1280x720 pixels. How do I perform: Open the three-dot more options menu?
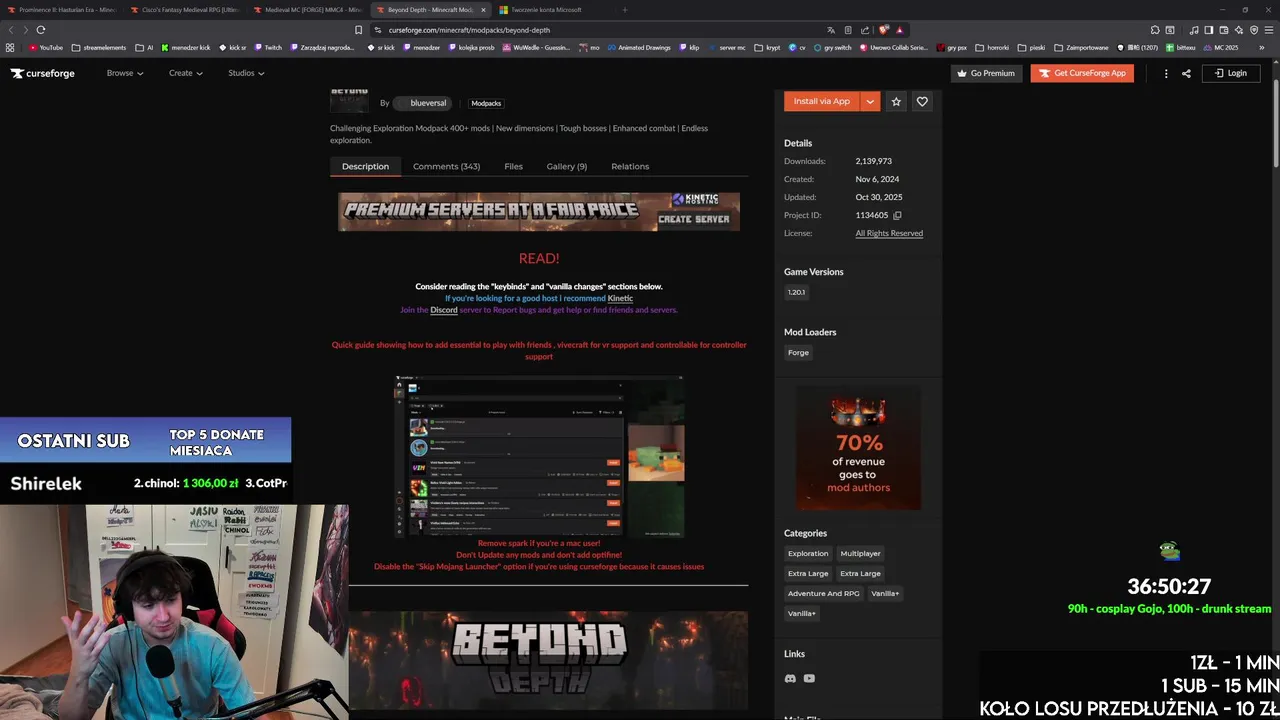pos(1165,73)
